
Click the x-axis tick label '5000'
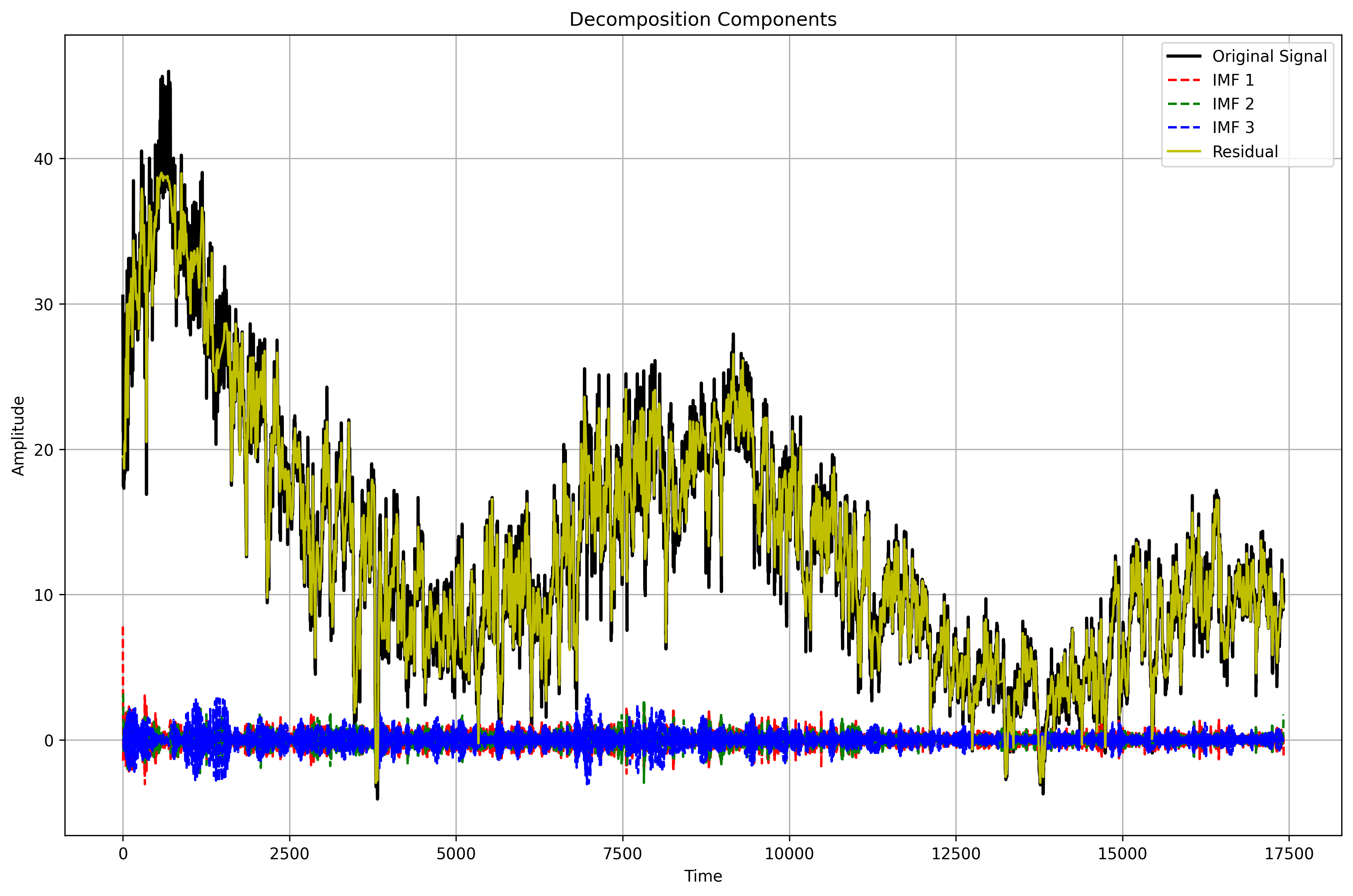pos(456,854)
